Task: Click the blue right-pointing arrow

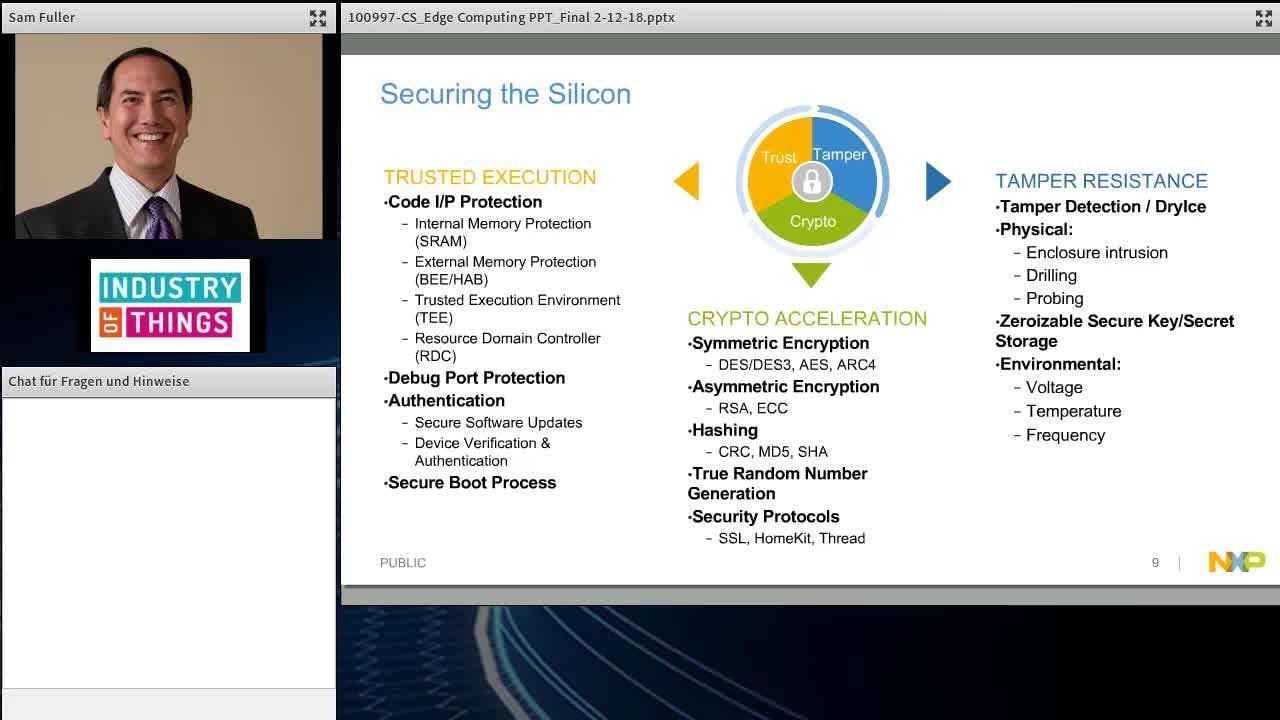Action: (x=937, y=181)
